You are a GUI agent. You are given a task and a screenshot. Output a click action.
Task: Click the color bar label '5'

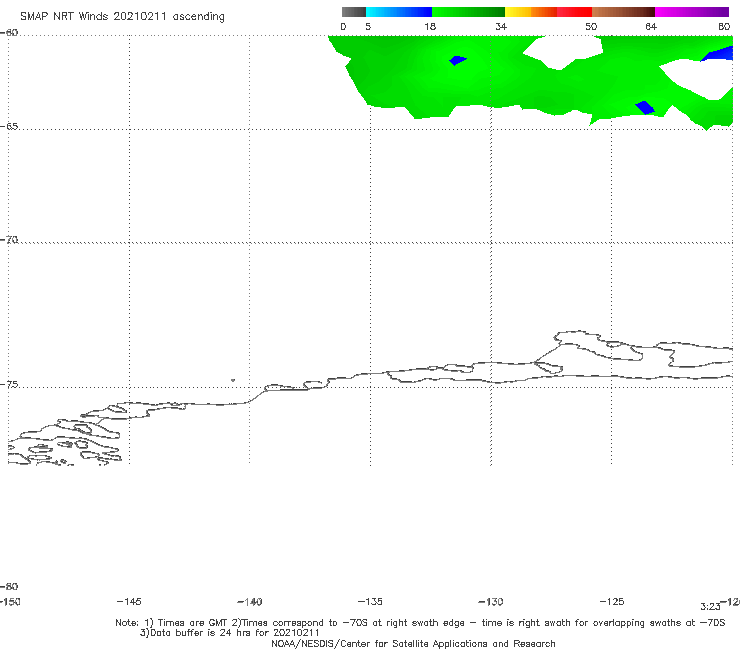[x=368, y=27]
